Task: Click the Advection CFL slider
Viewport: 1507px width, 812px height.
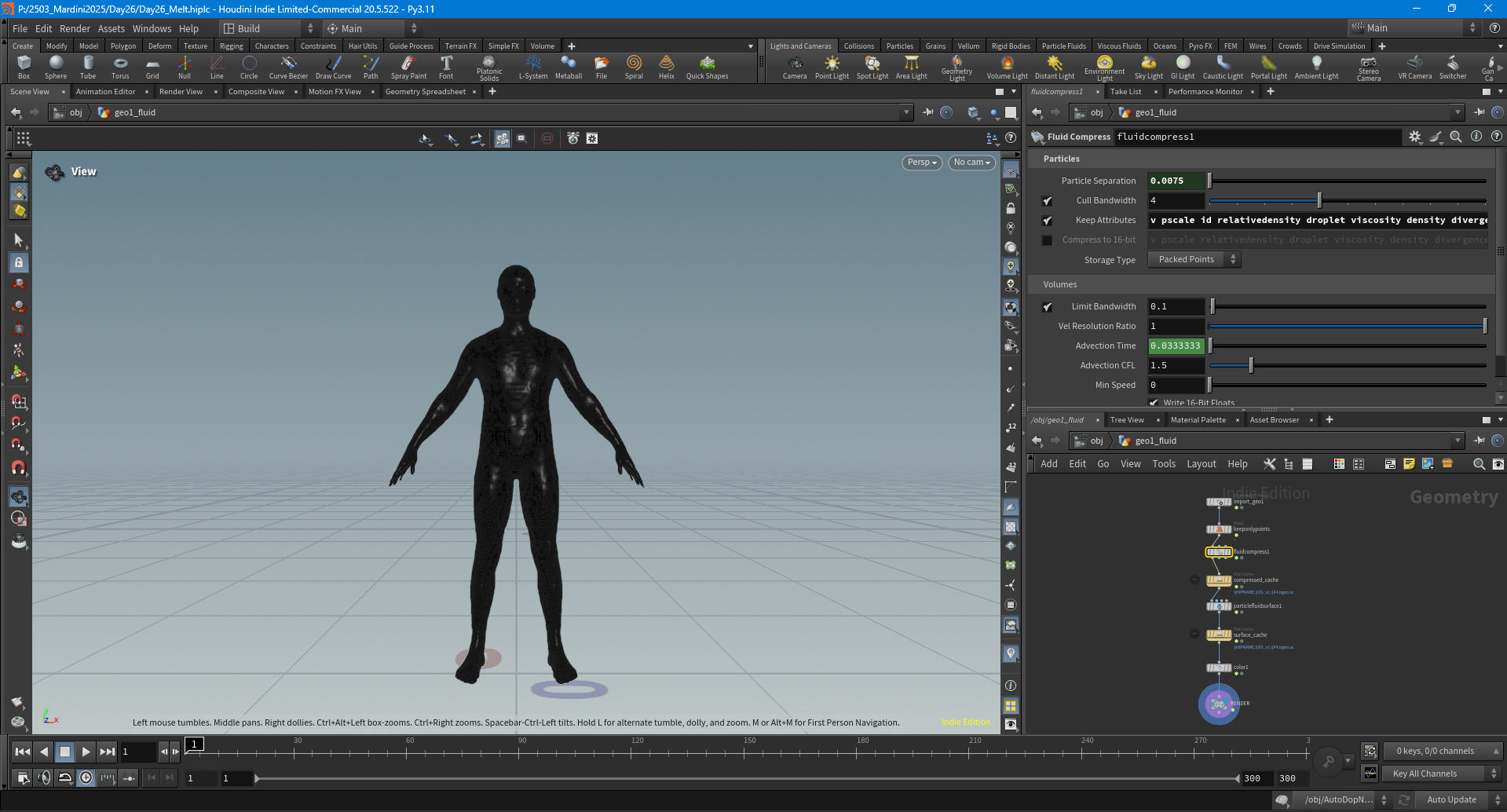Action: pyautogui.click(x=1347, y=366)
